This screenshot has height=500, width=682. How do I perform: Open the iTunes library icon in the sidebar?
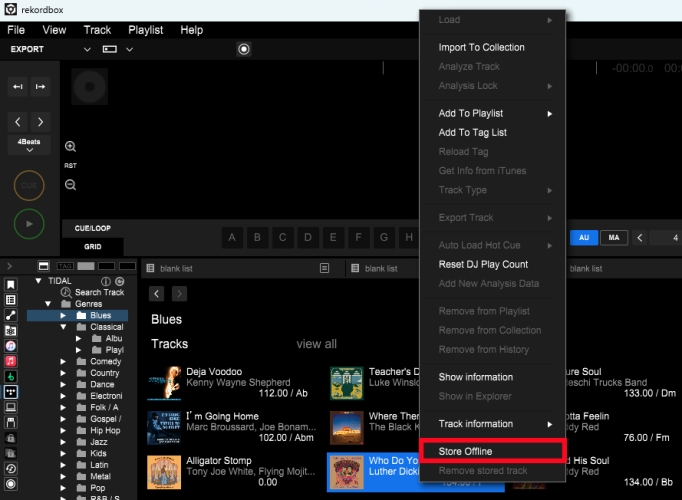[10, 346]
